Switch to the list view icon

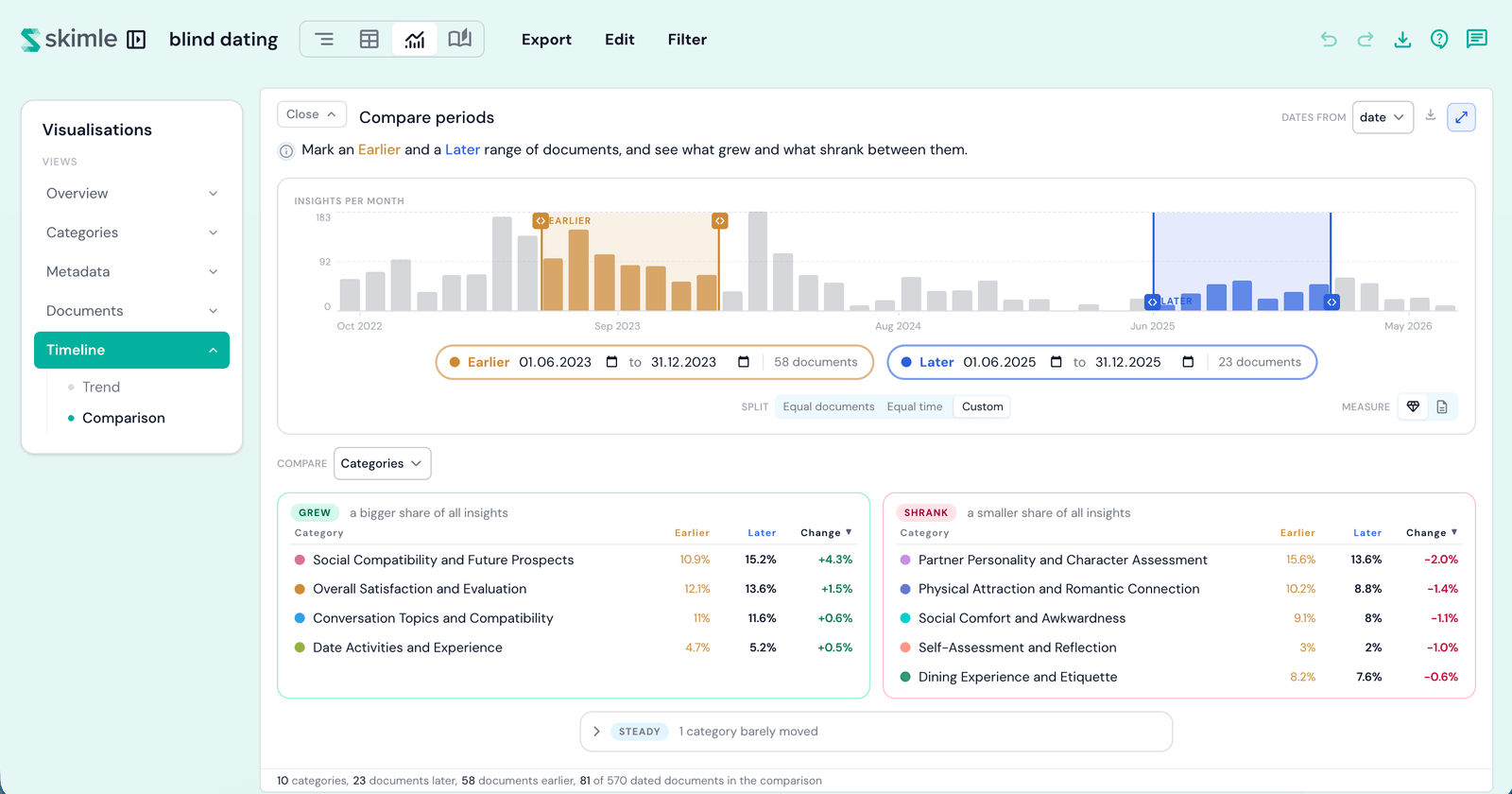click(324, 40)
